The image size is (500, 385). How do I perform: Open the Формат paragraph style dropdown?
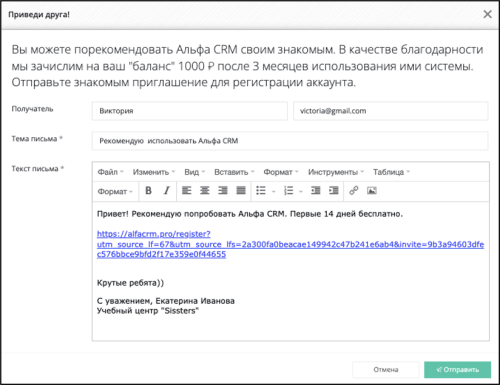(115, 191)
